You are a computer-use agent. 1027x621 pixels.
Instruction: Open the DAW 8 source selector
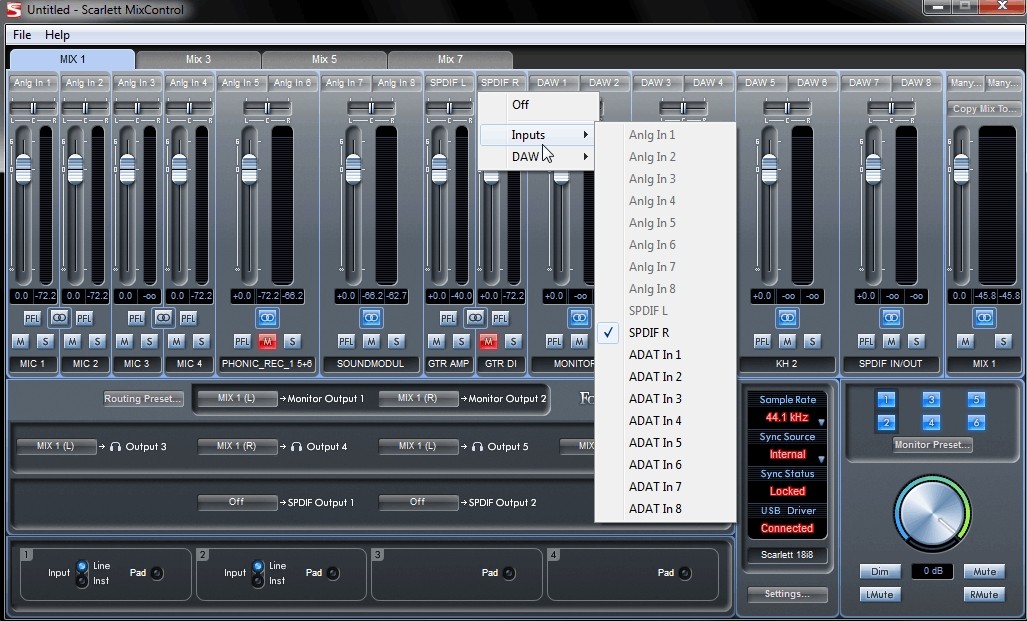[x=916, y=83]
